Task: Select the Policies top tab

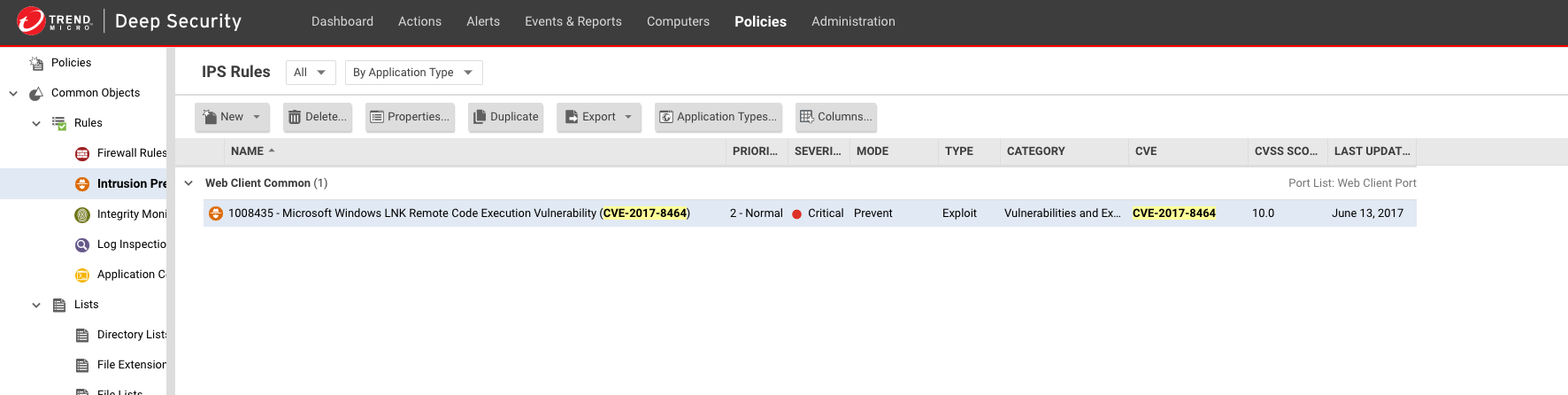Action: [x=760, y=21]
